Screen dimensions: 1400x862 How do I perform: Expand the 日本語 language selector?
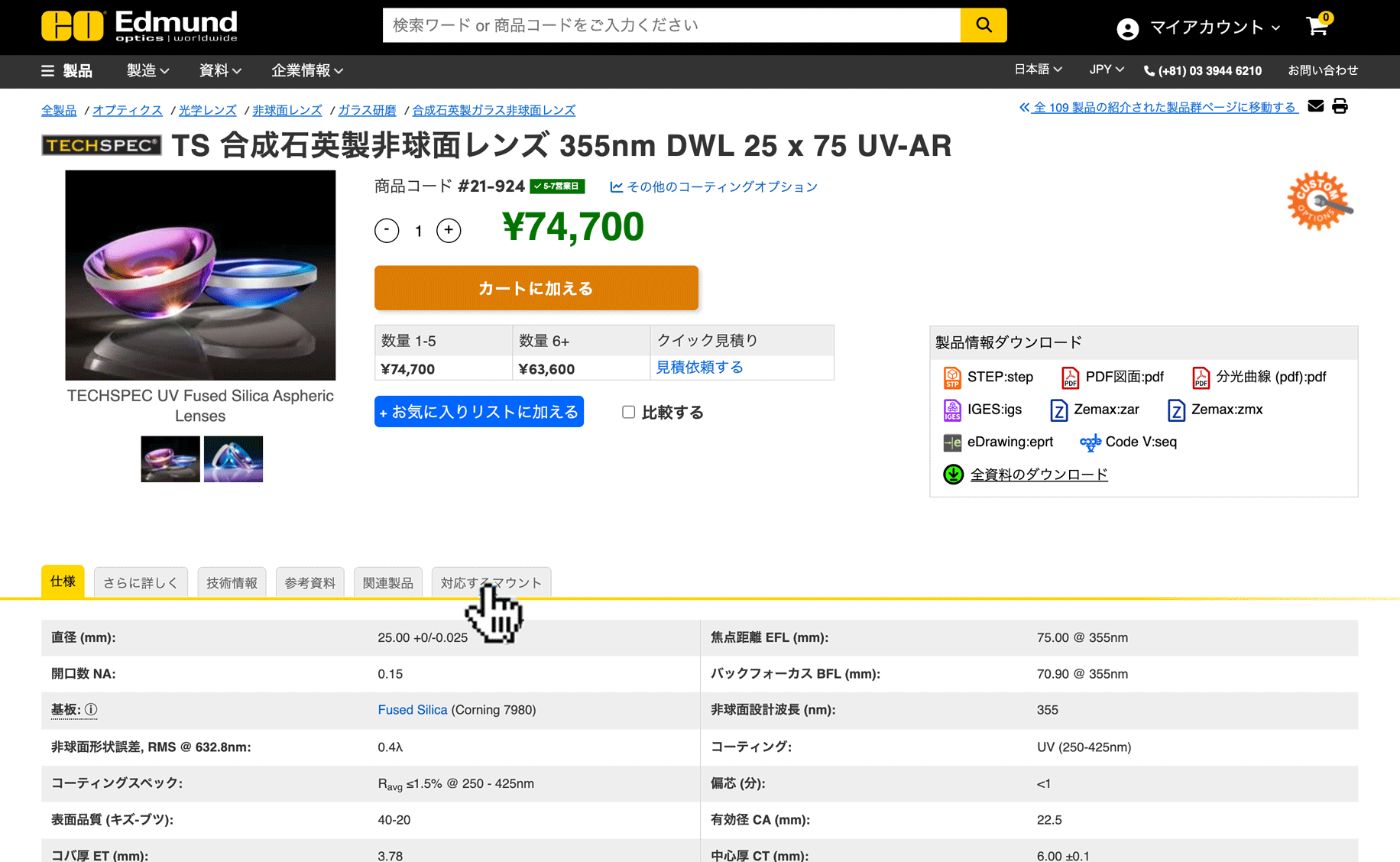[1037, 70]
